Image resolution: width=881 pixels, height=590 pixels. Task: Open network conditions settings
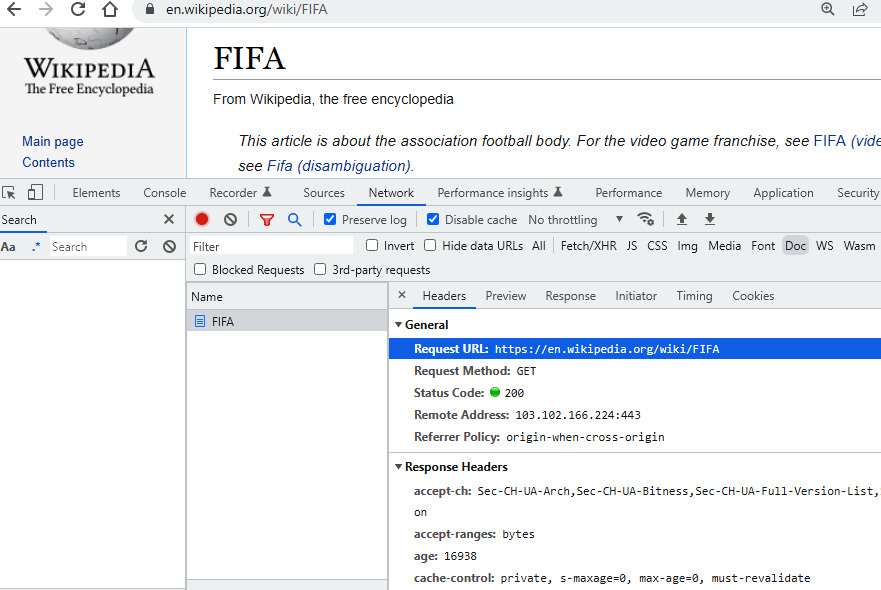point(646,219)
